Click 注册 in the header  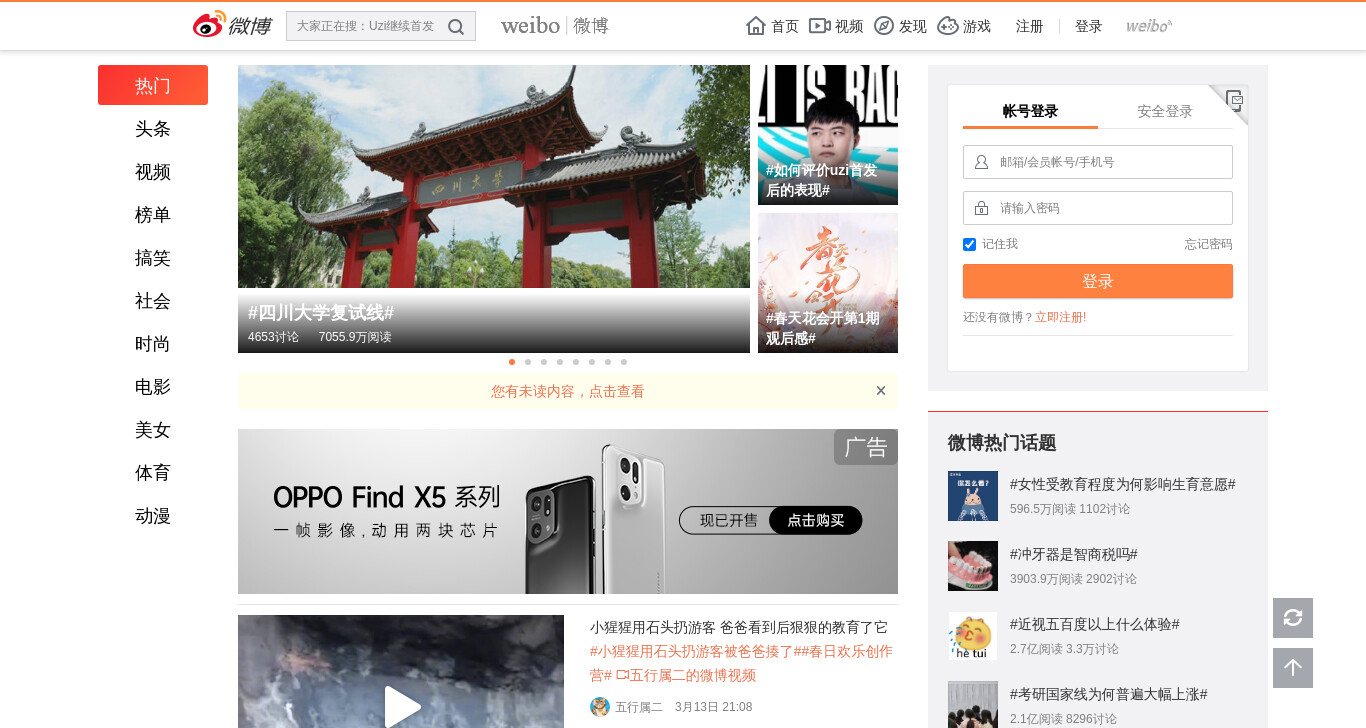(x=1030, y=26)
